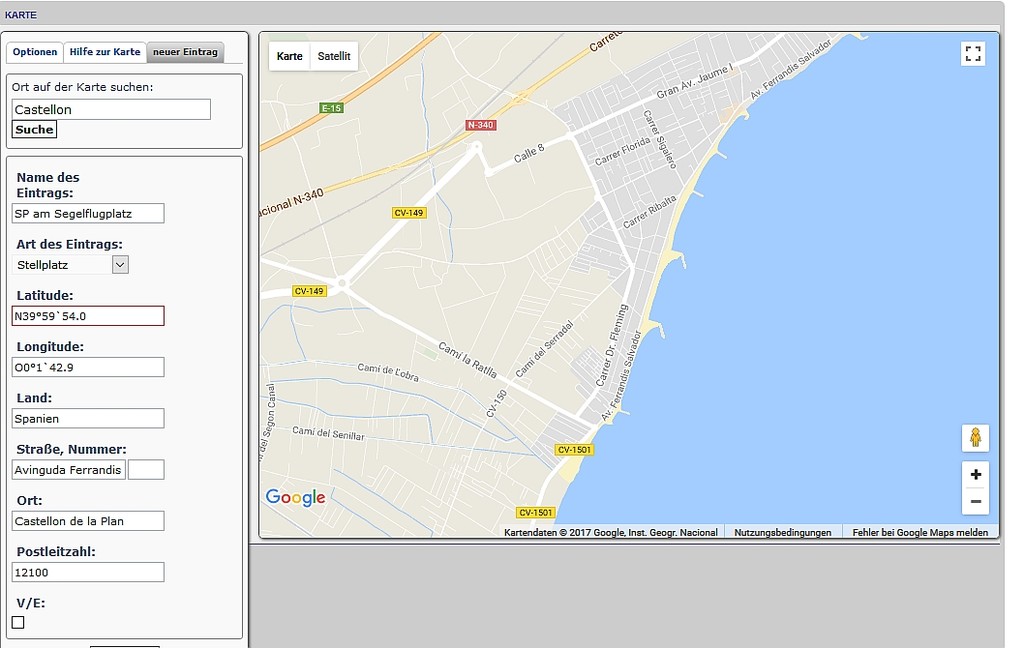
Task: Click the E-15 road marker
Action: [332, 108]
